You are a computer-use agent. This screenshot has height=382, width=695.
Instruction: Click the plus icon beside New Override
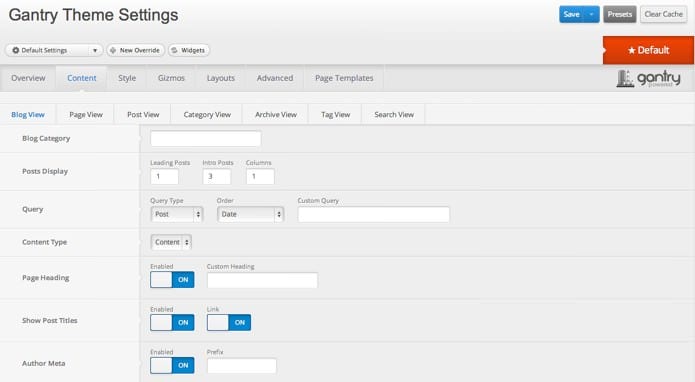(x=113, y=51)
